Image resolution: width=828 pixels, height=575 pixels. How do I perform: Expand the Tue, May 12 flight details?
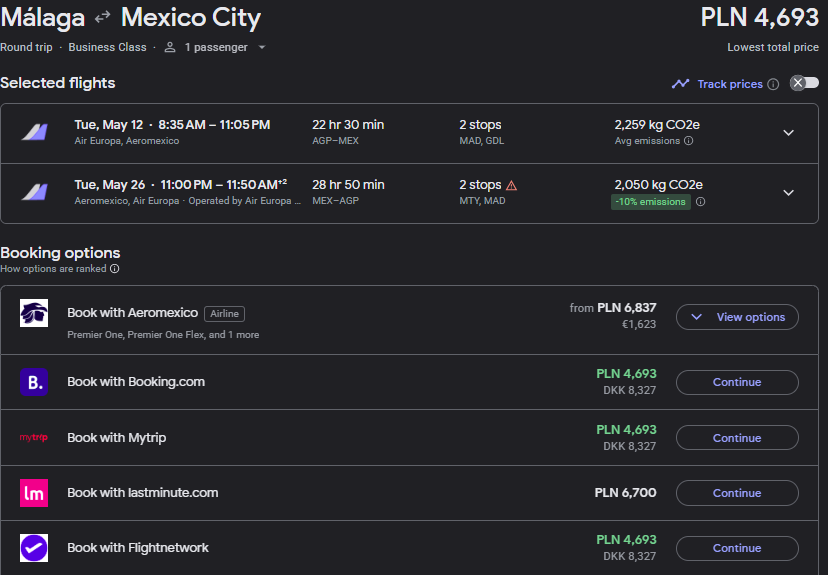click(788, 133)
